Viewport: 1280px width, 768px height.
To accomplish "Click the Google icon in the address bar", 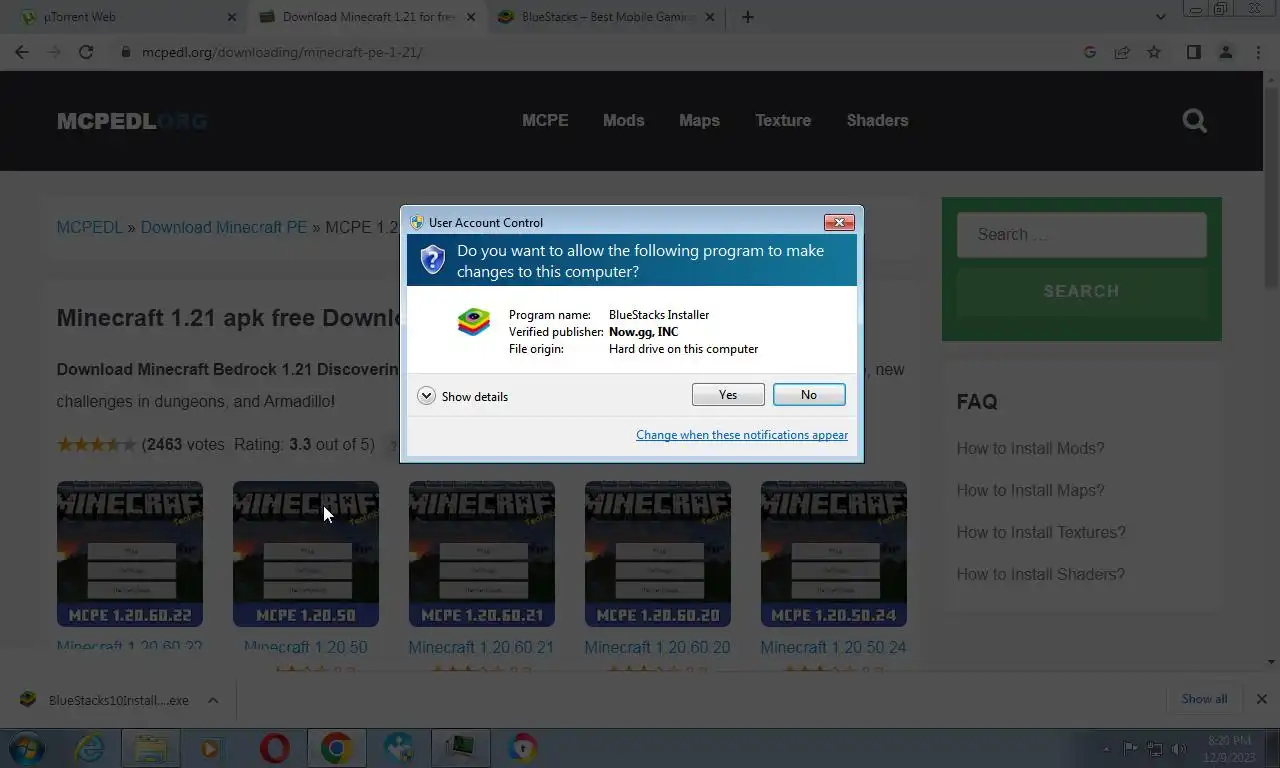I will click(x=1090, y=52).
